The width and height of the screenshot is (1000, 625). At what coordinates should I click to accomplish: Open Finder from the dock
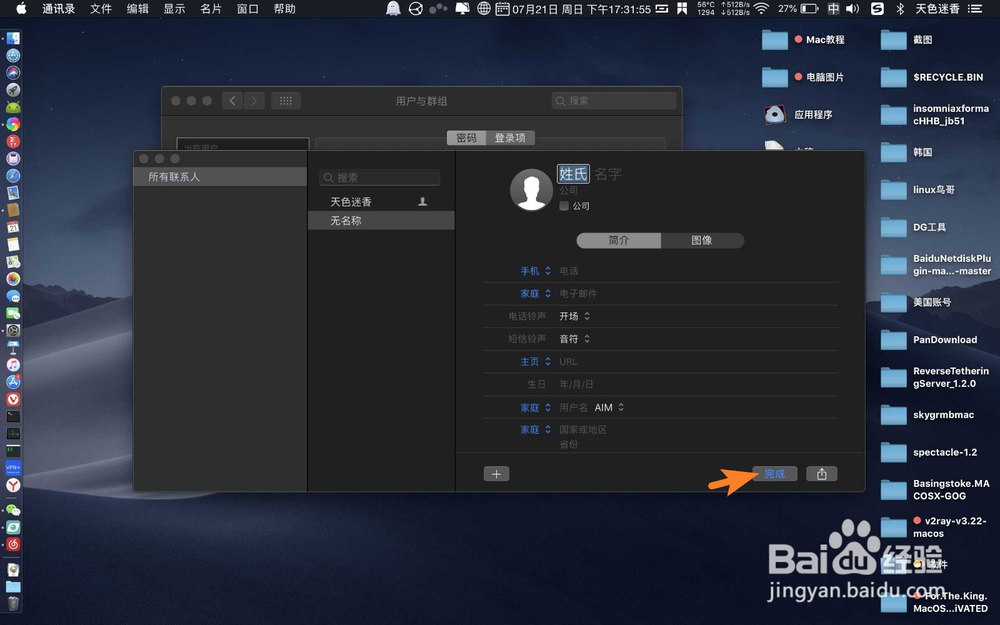[x=13, y=38]
